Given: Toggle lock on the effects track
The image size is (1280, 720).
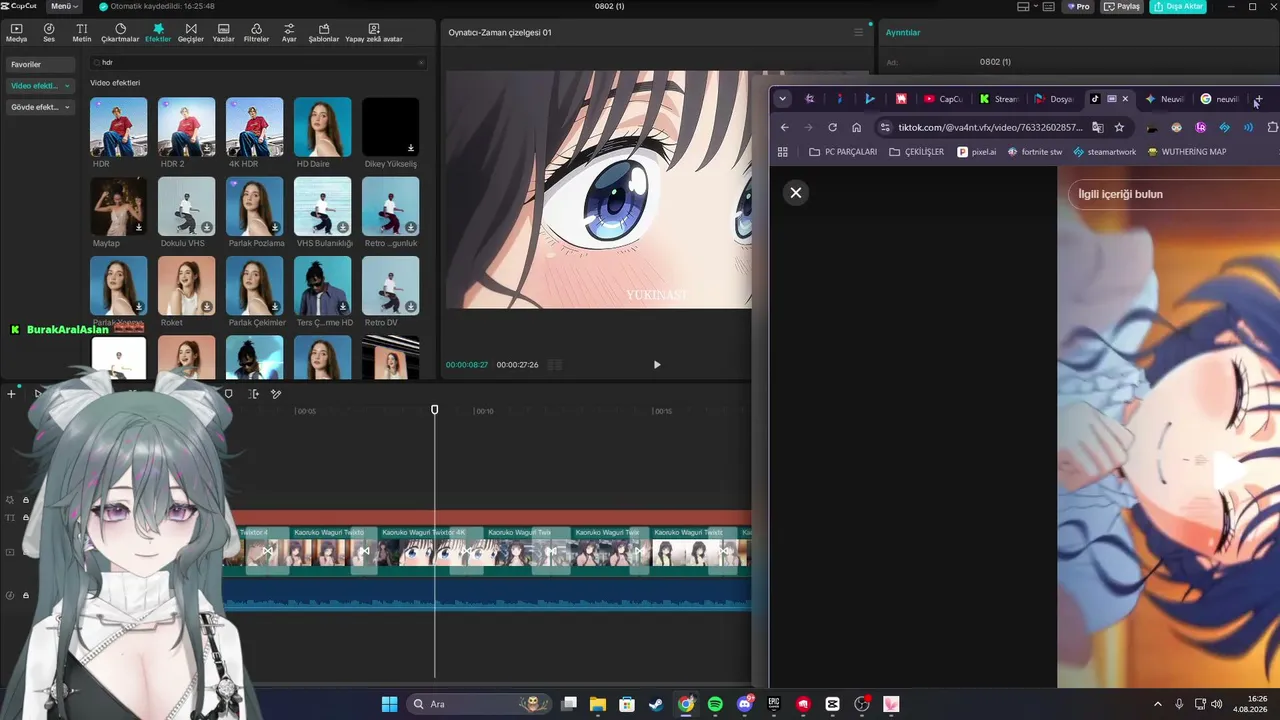Looking at the screenshot, I should [x=26, y=500].
